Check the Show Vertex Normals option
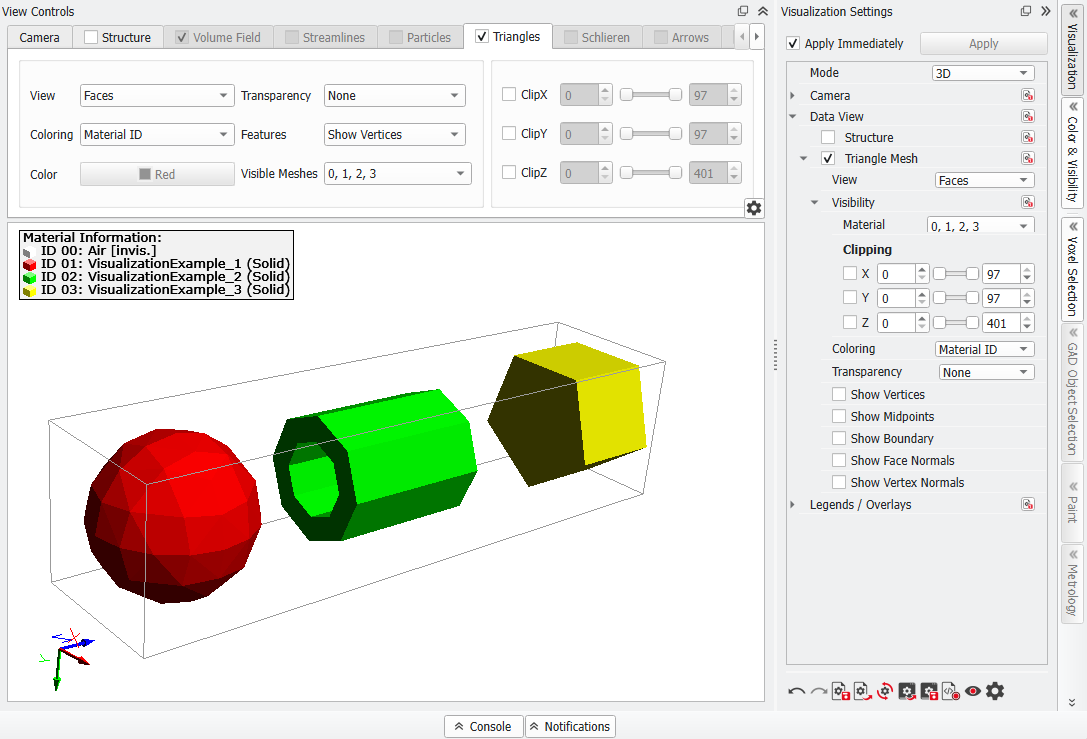This screenshot has width=1087, height=739. tap(839, 482)
